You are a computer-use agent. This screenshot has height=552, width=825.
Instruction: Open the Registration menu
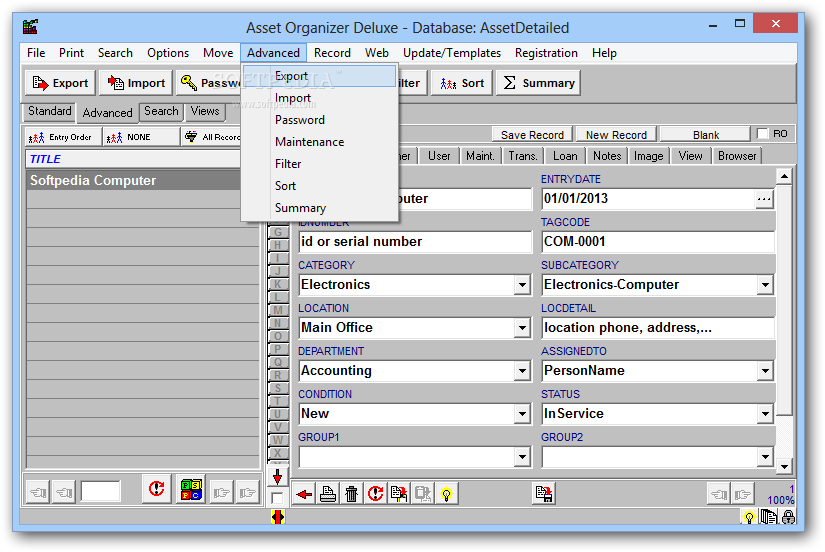tap(546, 53)
